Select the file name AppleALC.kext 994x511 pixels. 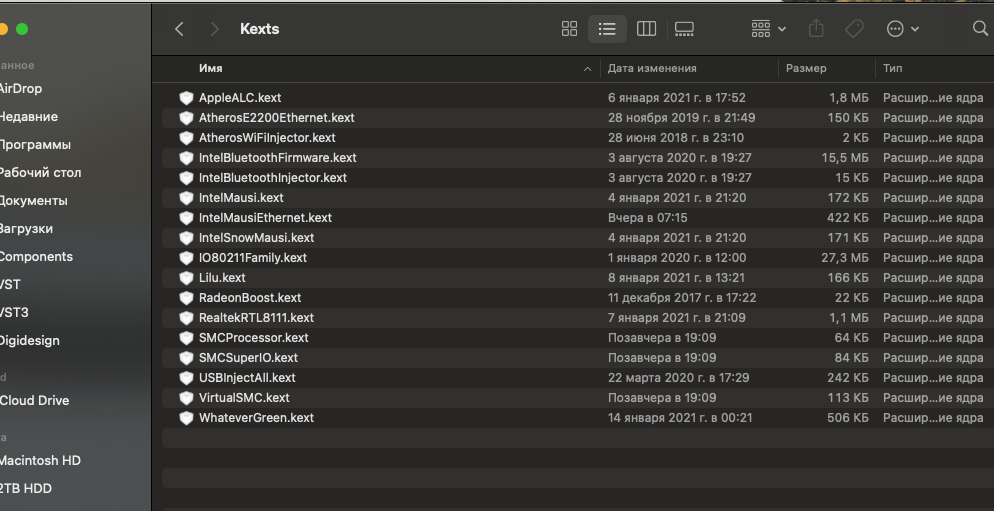pyautogui.click(x=240, y=98)
